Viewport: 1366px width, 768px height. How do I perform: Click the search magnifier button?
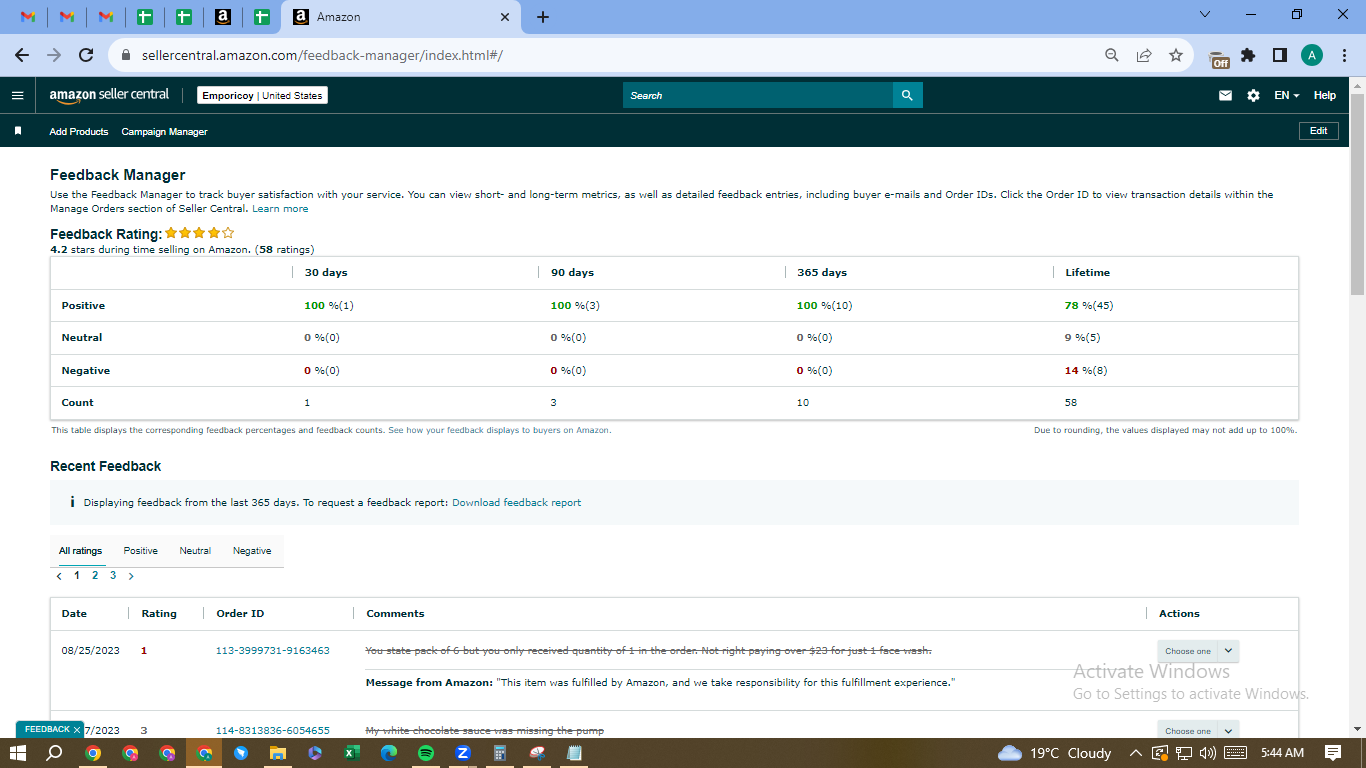pyautogui.click(x=907, y=95)
